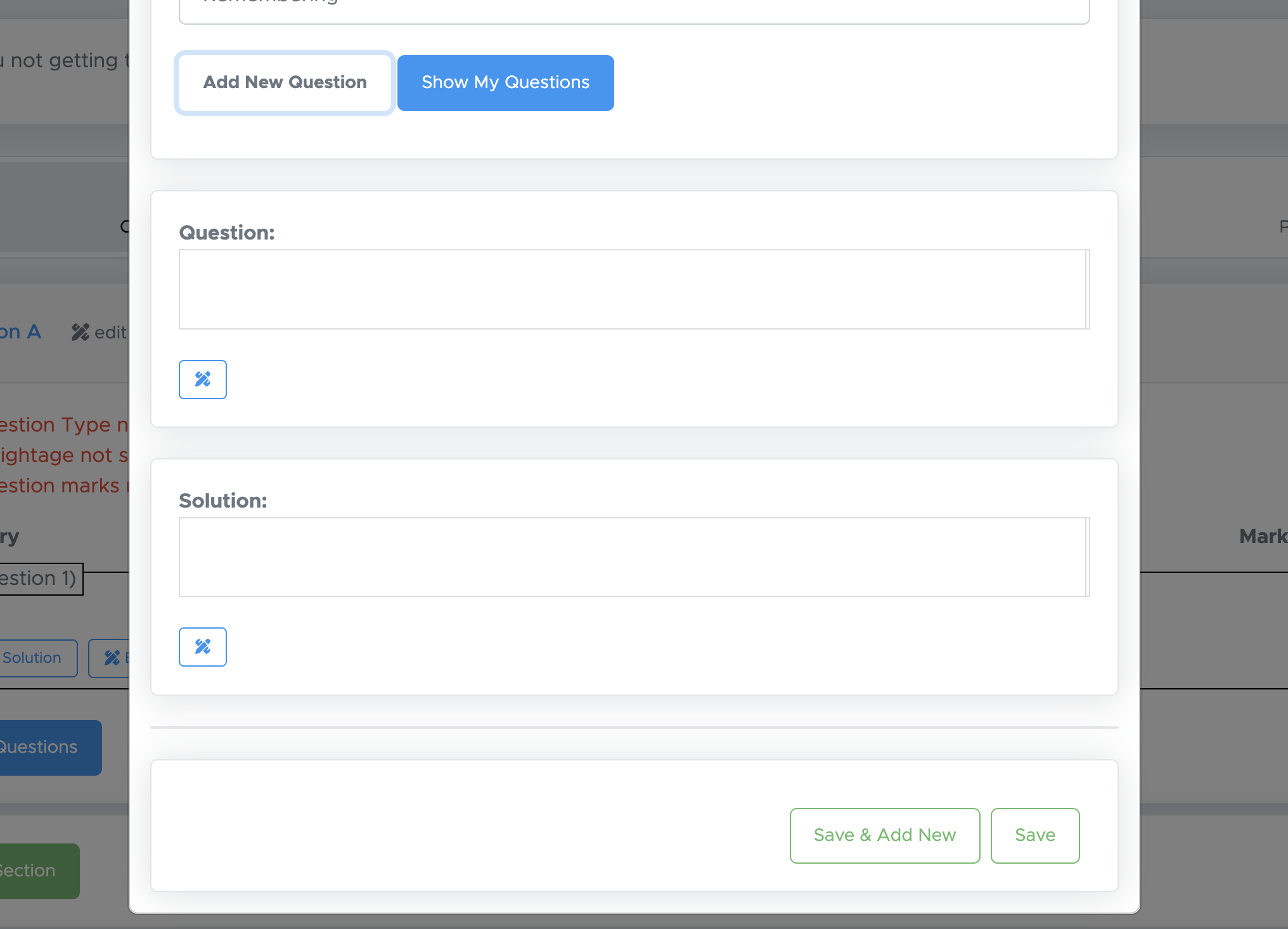Focus the Question text area
The width and height of the screenshot is (1288, 929).
(x=631, y=289)
